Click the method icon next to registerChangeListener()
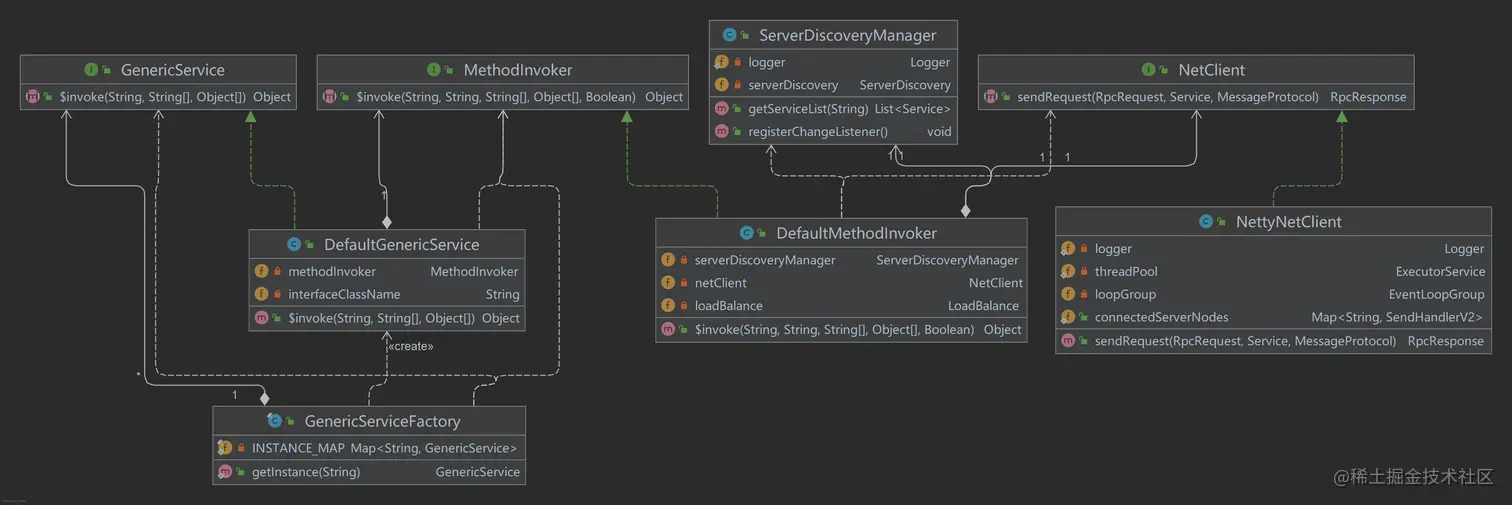Screen dimensions: 1512x505 pos(722,132)
